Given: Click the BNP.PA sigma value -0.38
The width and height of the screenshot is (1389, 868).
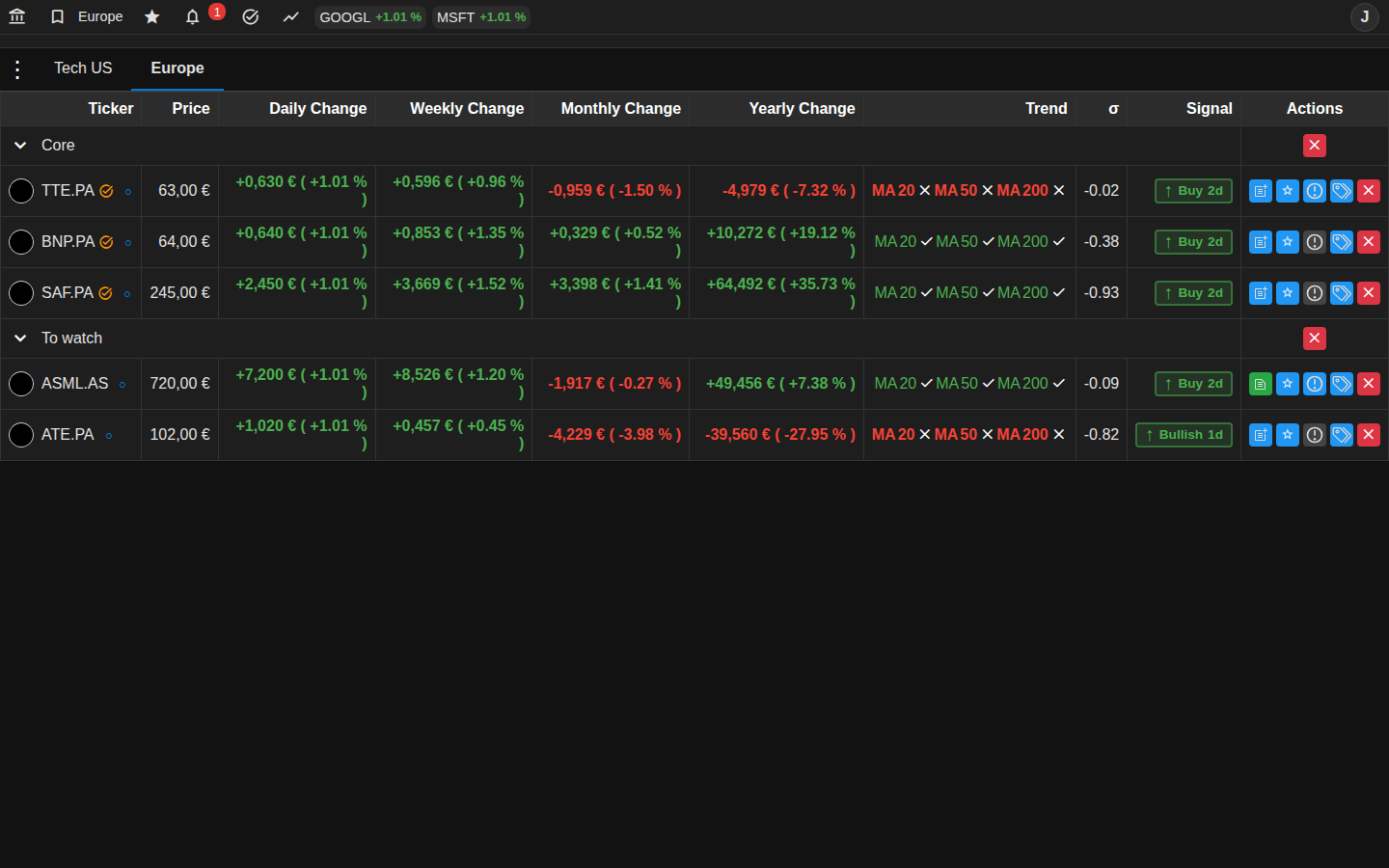Looking at the screenshot, I should point(1102,242).
